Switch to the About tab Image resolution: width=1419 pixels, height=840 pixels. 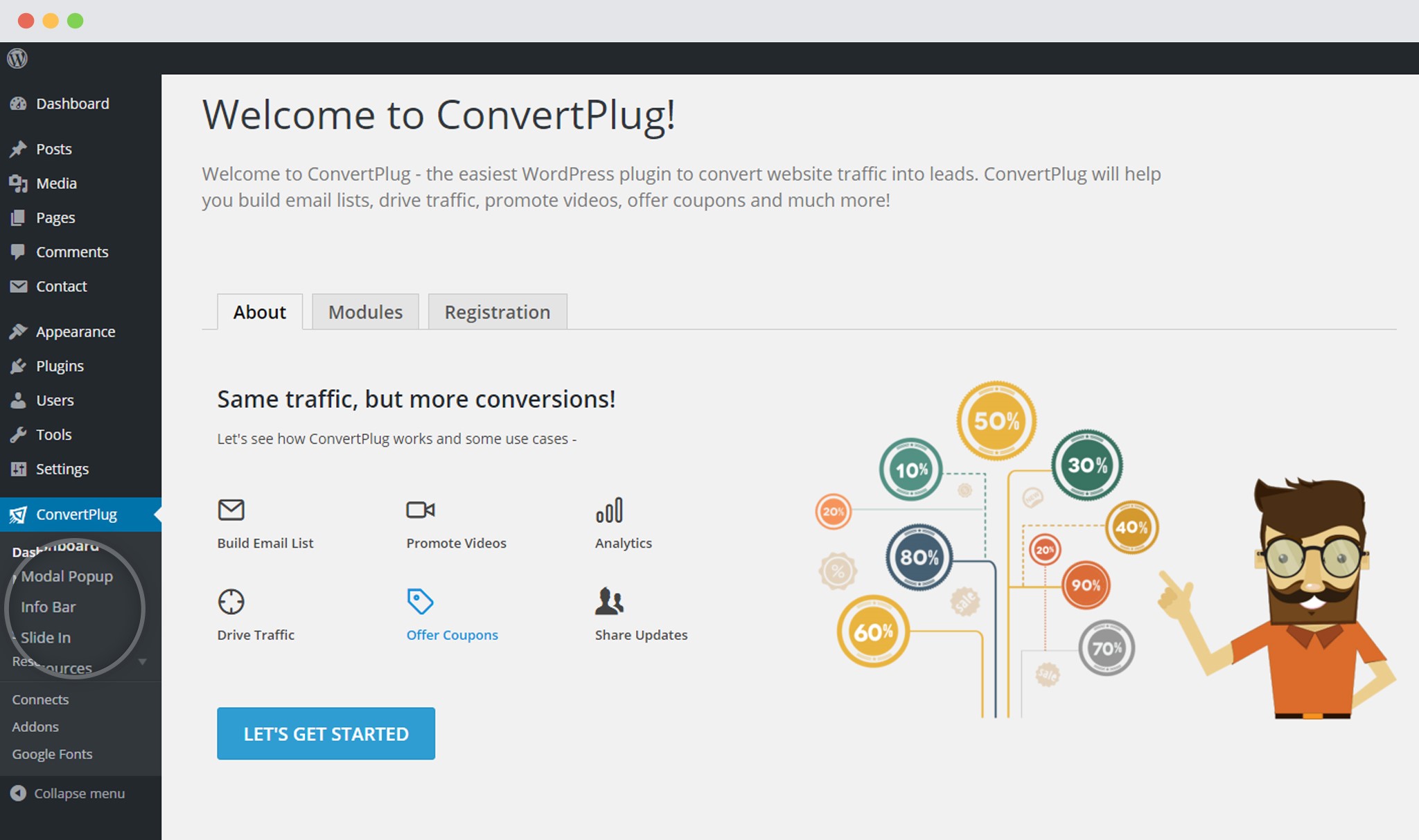(260, 312)
